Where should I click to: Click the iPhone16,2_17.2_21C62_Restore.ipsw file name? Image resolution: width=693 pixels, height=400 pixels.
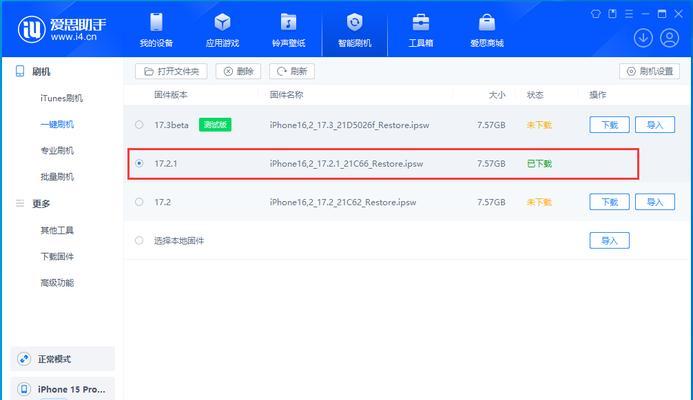point(343,202)
